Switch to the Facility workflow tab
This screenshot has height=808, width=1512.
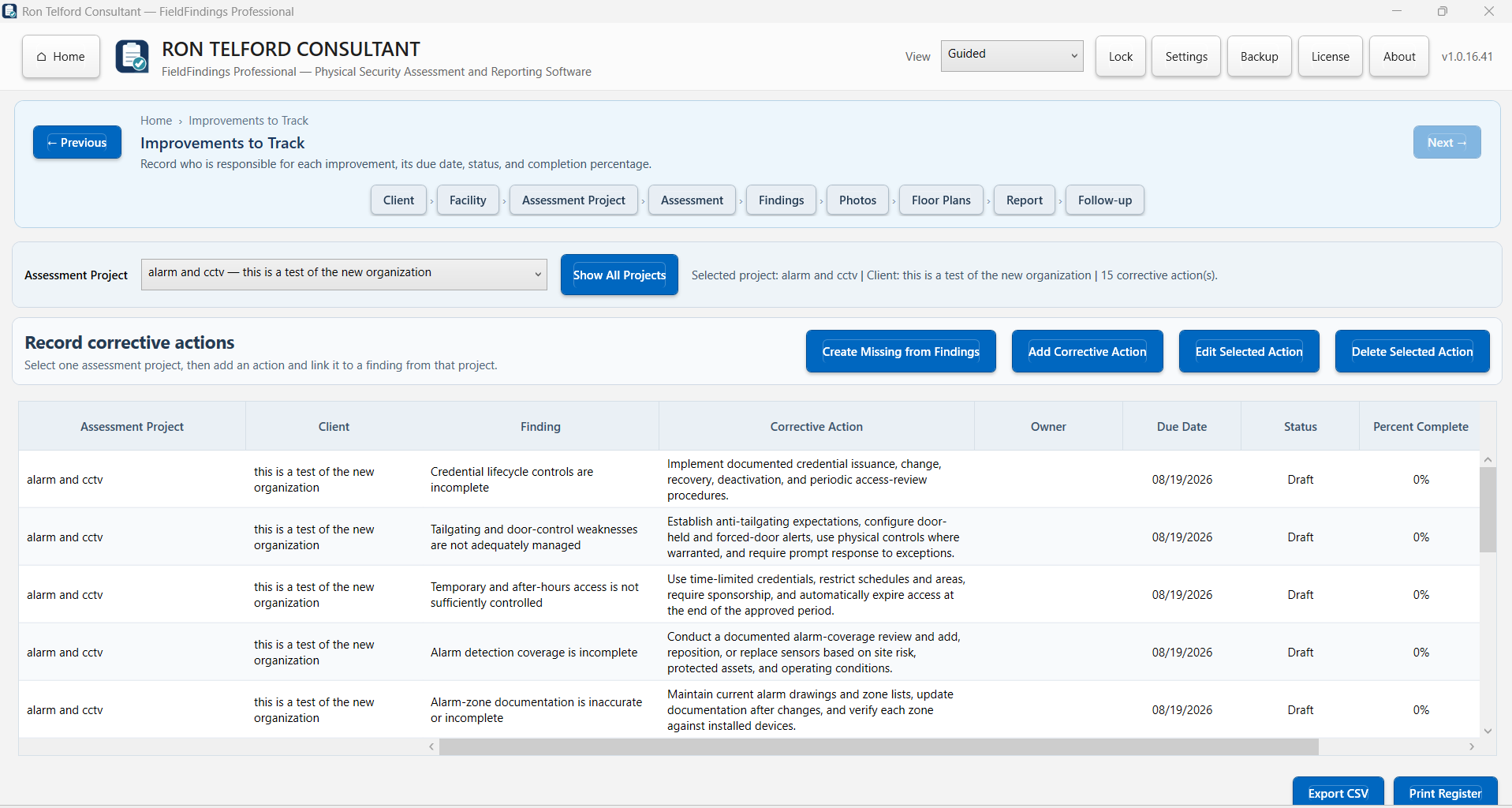(x=468, y=200)
